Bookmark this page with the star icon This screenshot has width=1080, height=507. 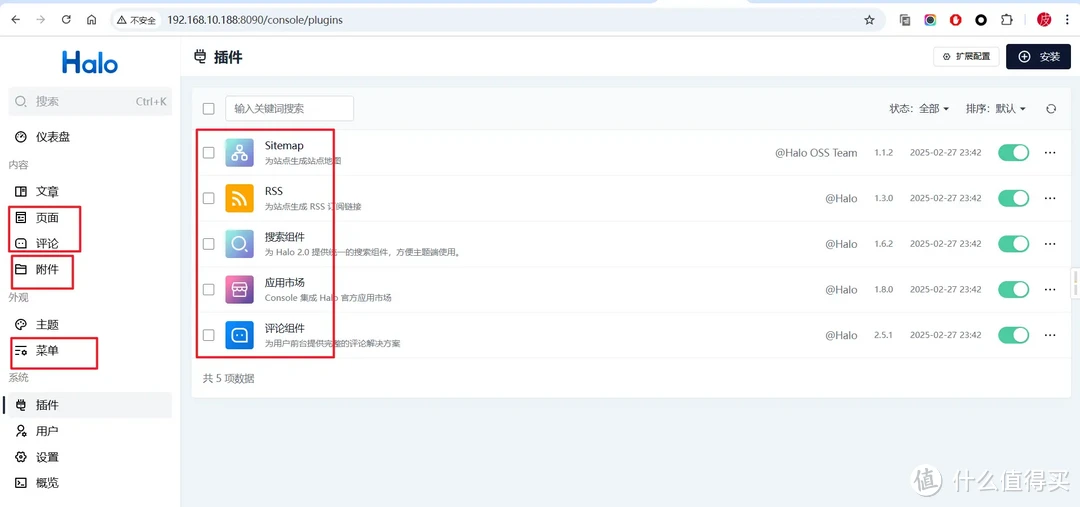click(x=869, y=20)
